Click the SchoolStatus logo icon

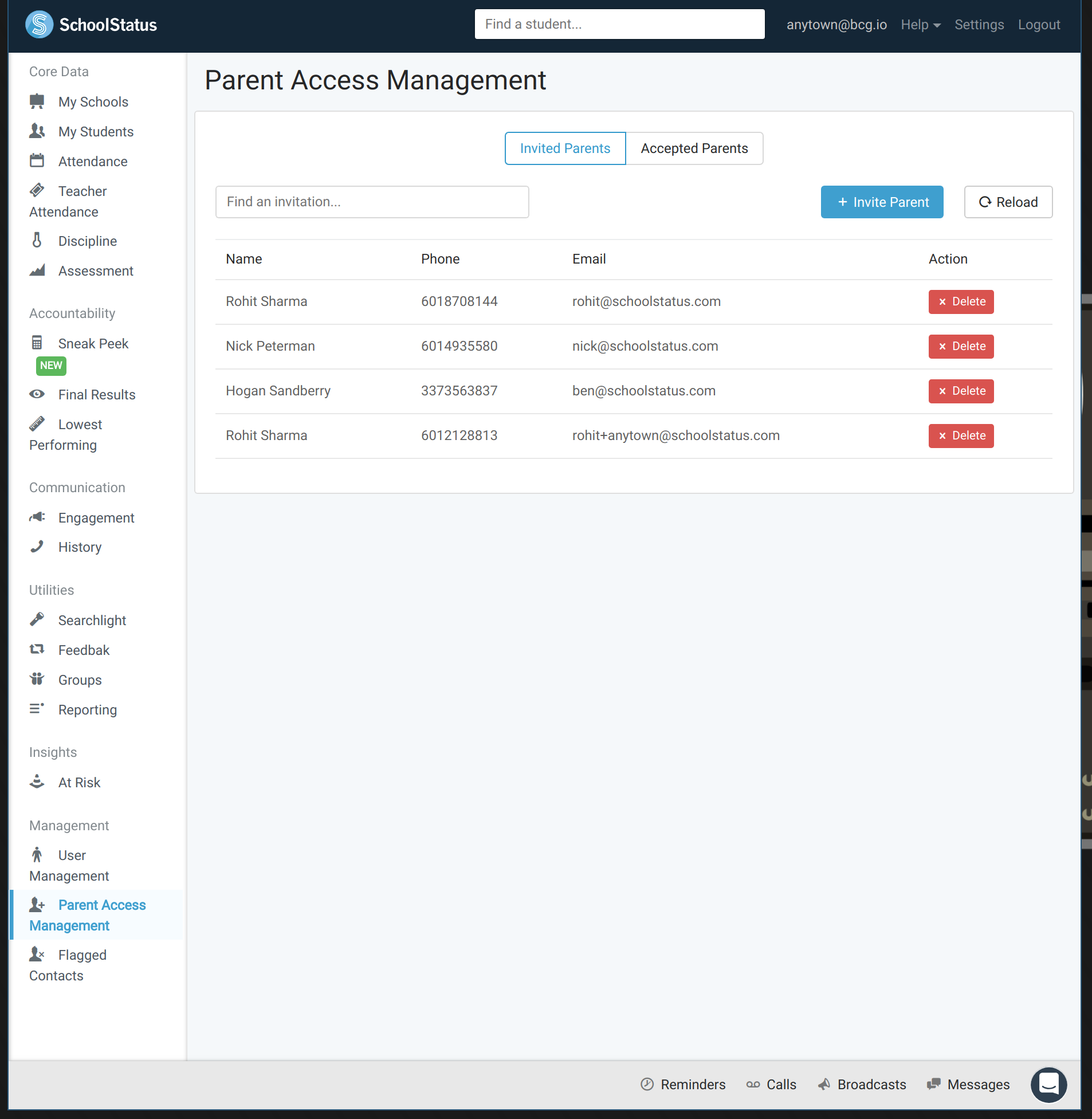tap(39, 25)
